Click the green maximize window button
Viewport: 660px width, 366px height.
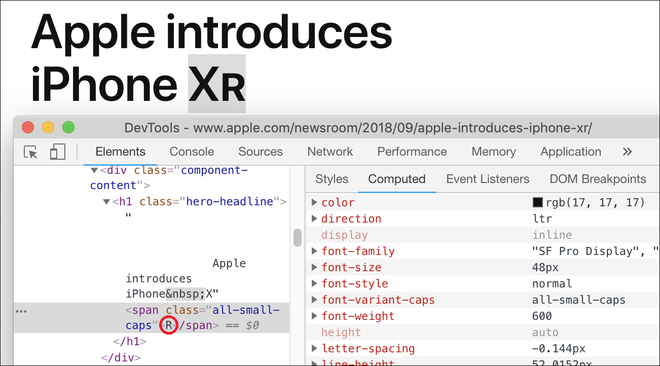pos(68,127)
